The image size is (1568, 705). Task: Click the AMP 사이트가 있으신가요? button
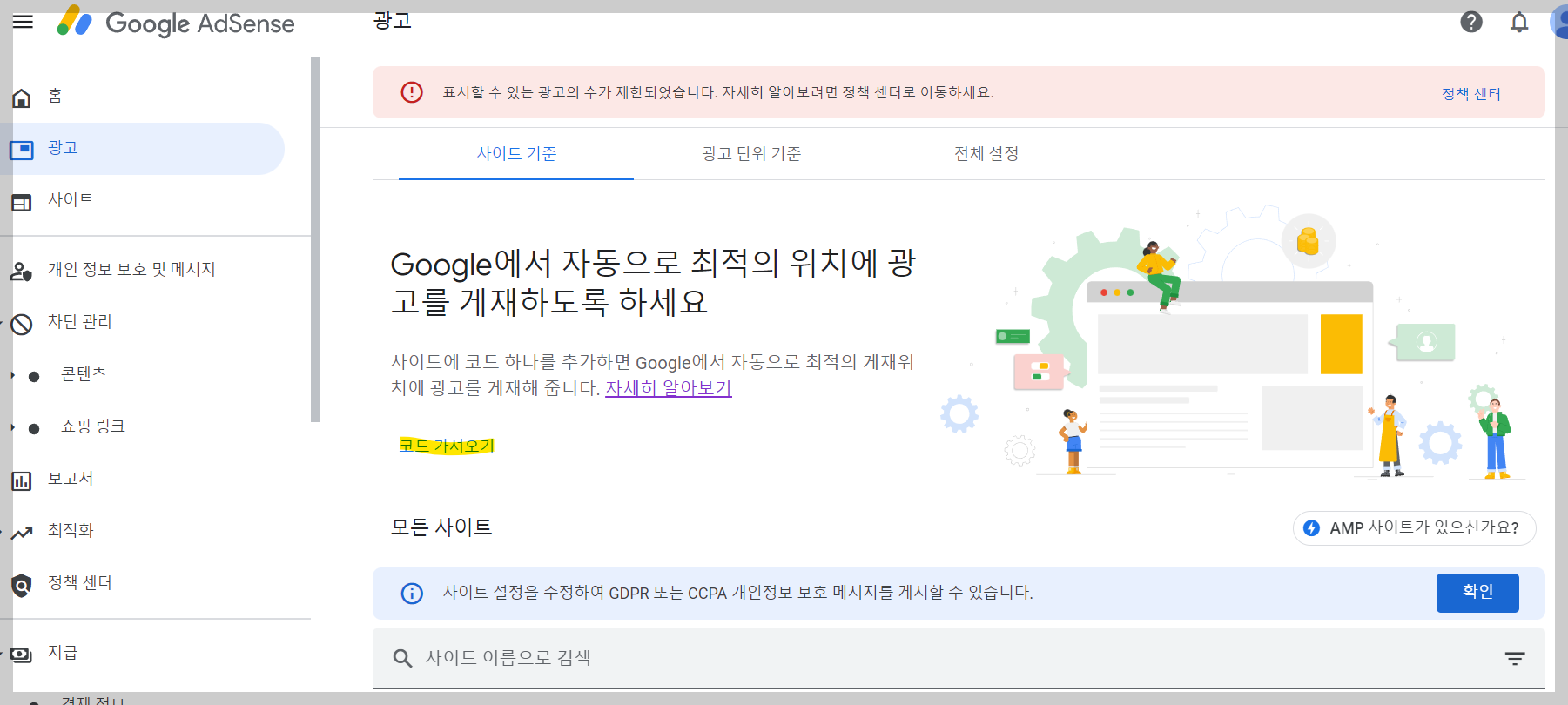[1415, 528]
